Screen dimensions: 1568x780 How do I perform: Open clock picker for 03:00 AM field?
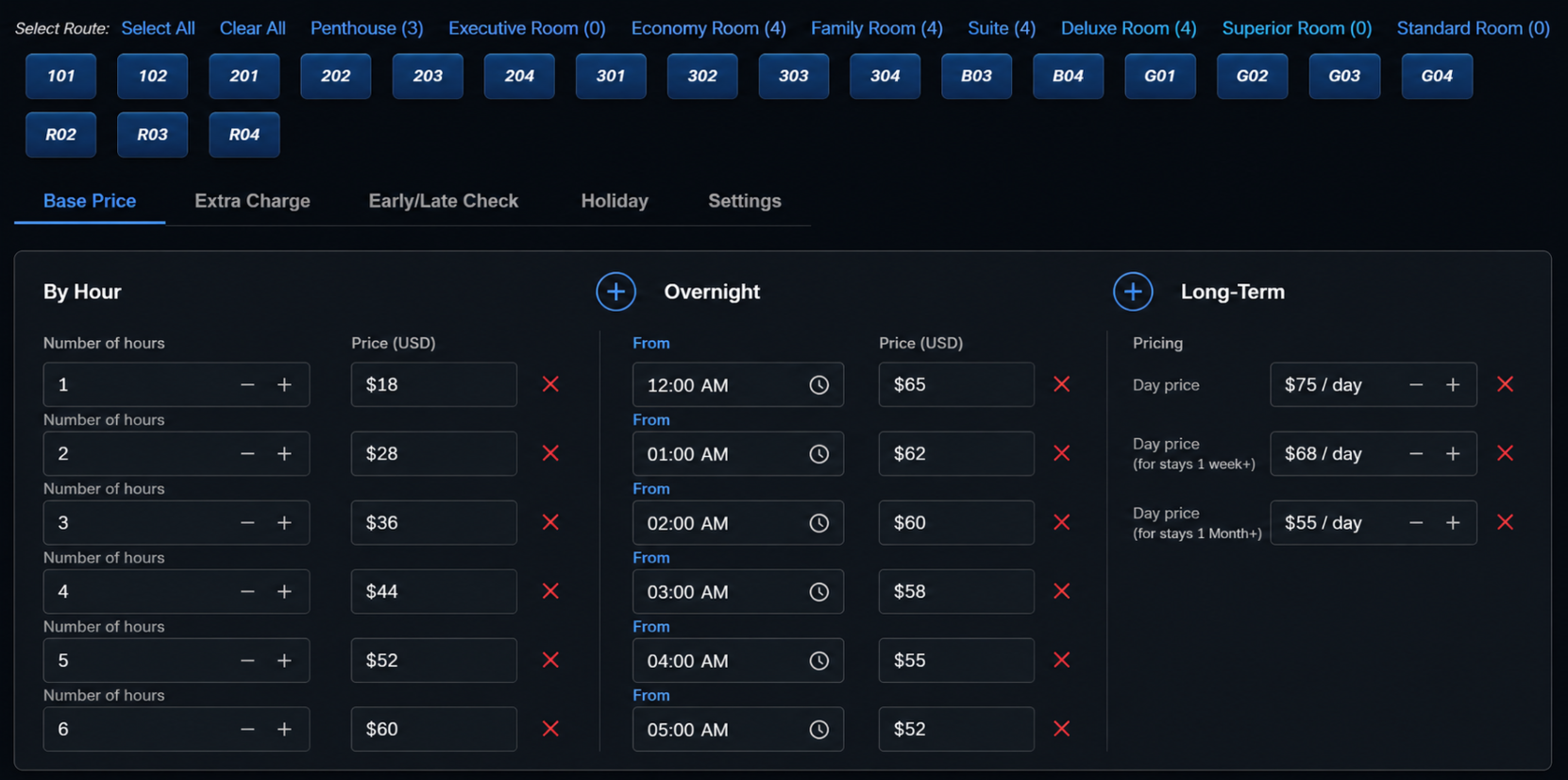coord(819,592)
